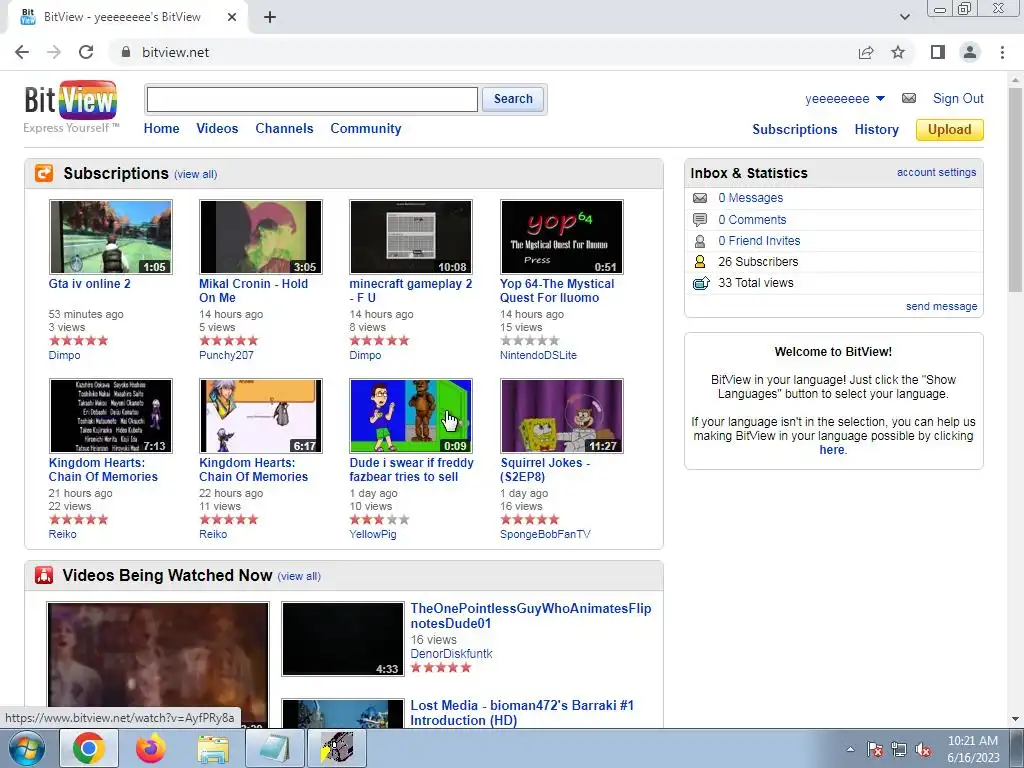Click the red Videos Being Watched Now icon
The height and width of the screenshot is (768, 1024).
pyautogui.click(x=44, y=575)
